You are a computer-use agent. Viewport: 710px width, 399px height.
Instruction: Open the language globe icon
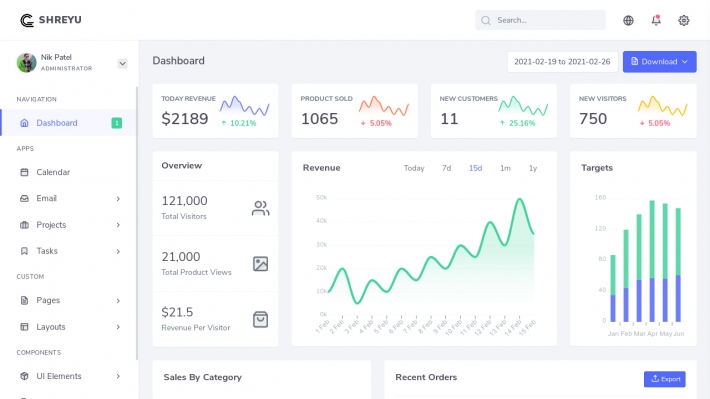point(628,20)
